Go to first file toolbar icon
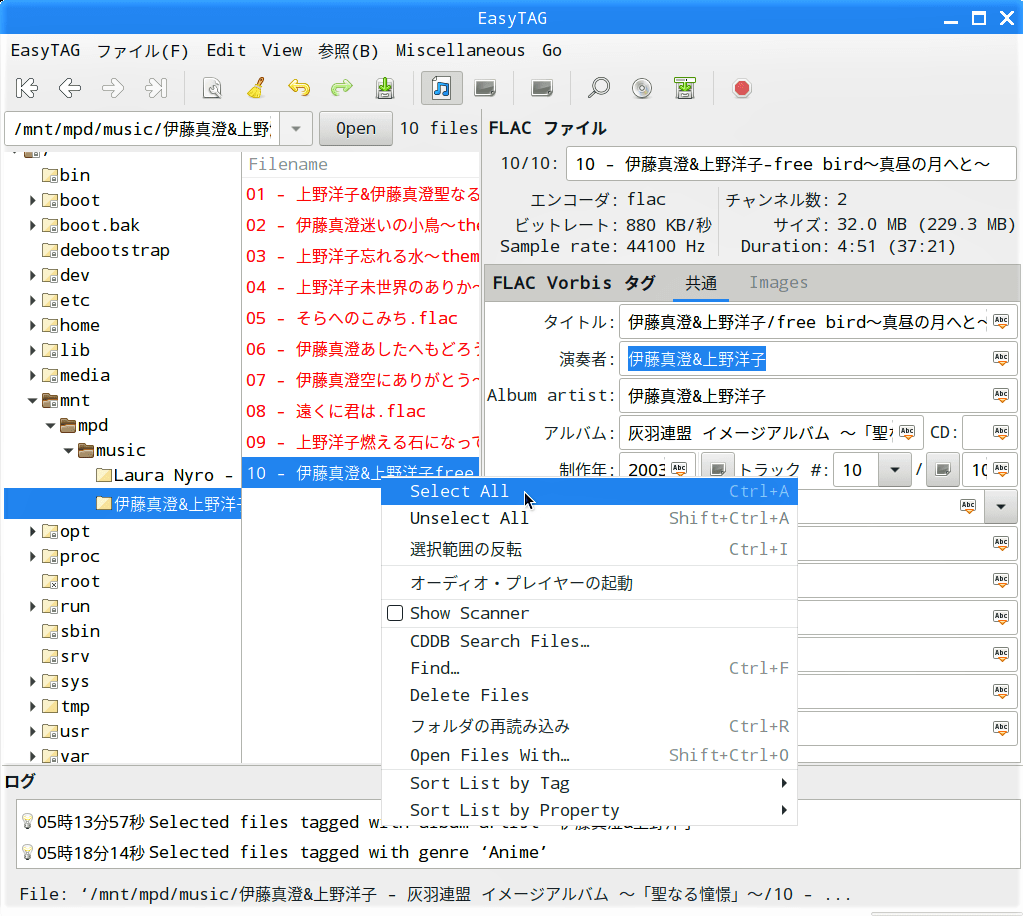The height and width of the screenshot is (916, 1023). (27, 88)
